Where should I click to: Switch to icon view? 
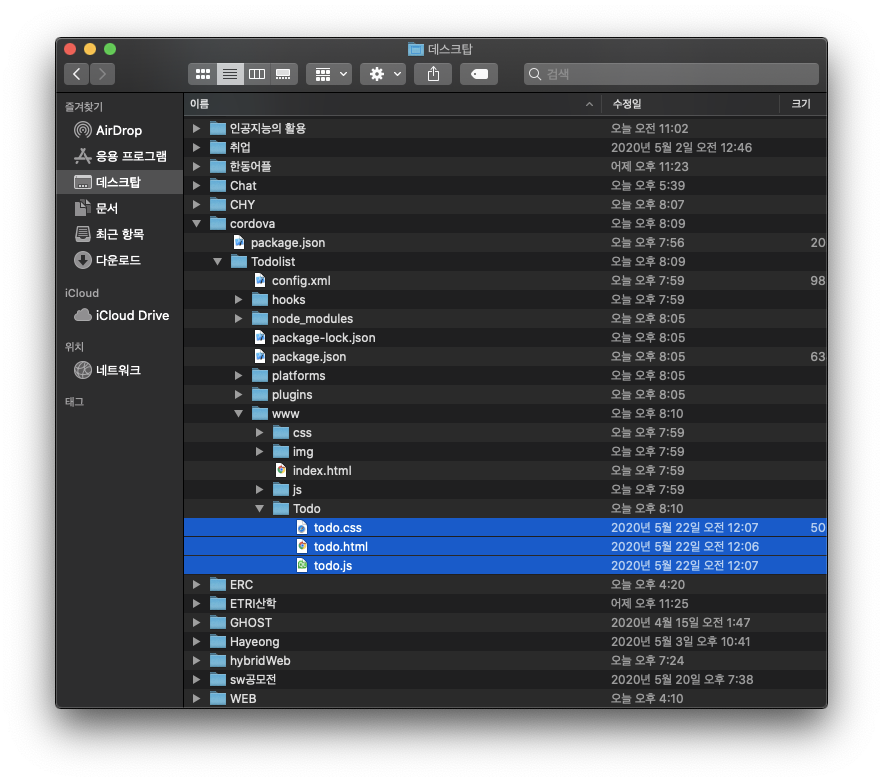click(x=203, y=74)
